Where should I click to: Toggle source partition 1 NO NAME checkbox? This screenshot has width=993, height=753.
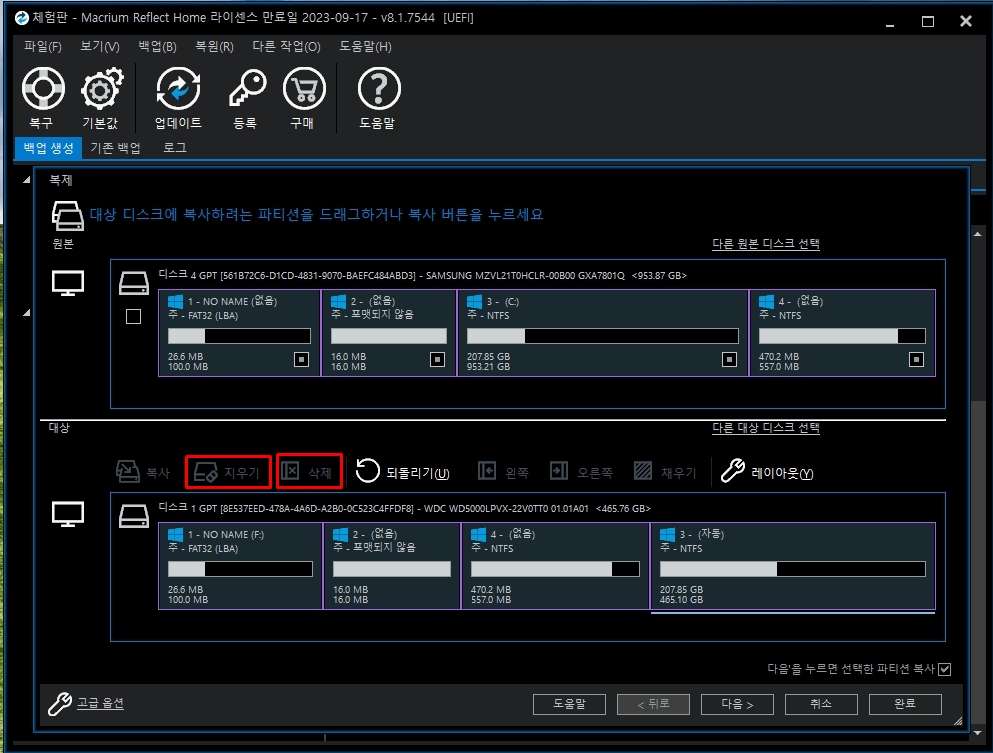click(x=301, y=360)
